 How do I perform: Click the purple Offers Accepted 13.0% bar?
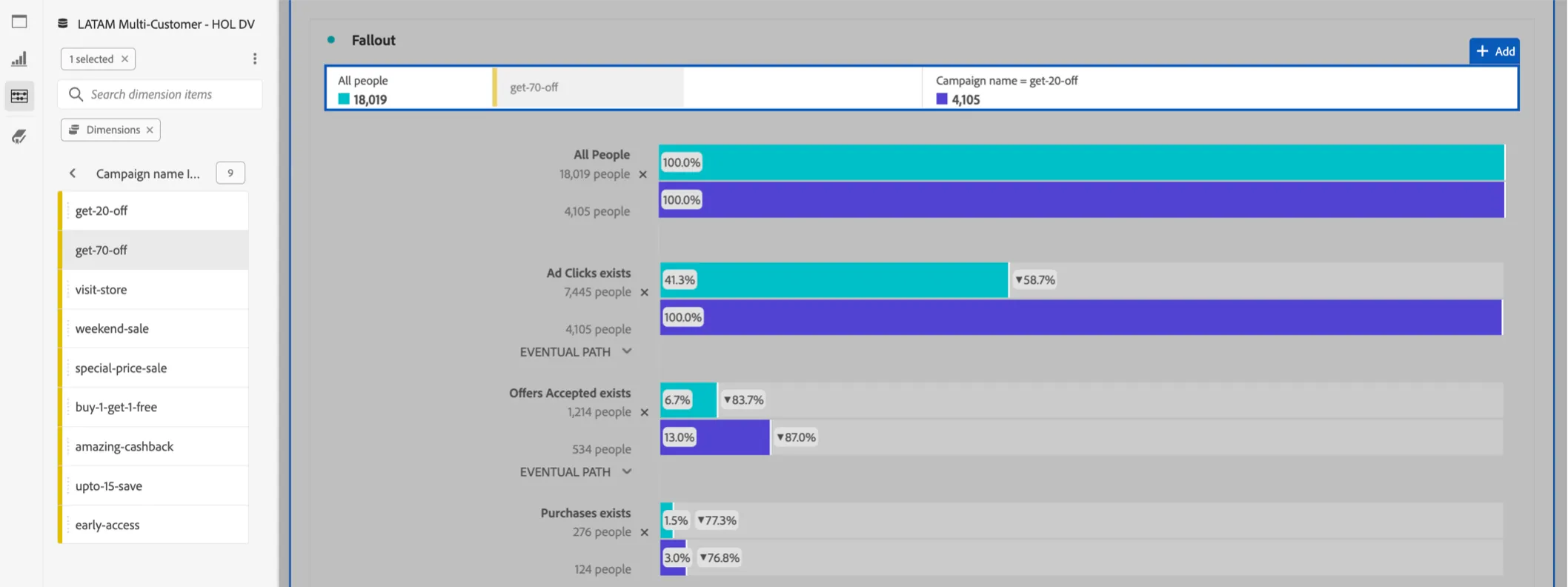(x=714, y=437)
